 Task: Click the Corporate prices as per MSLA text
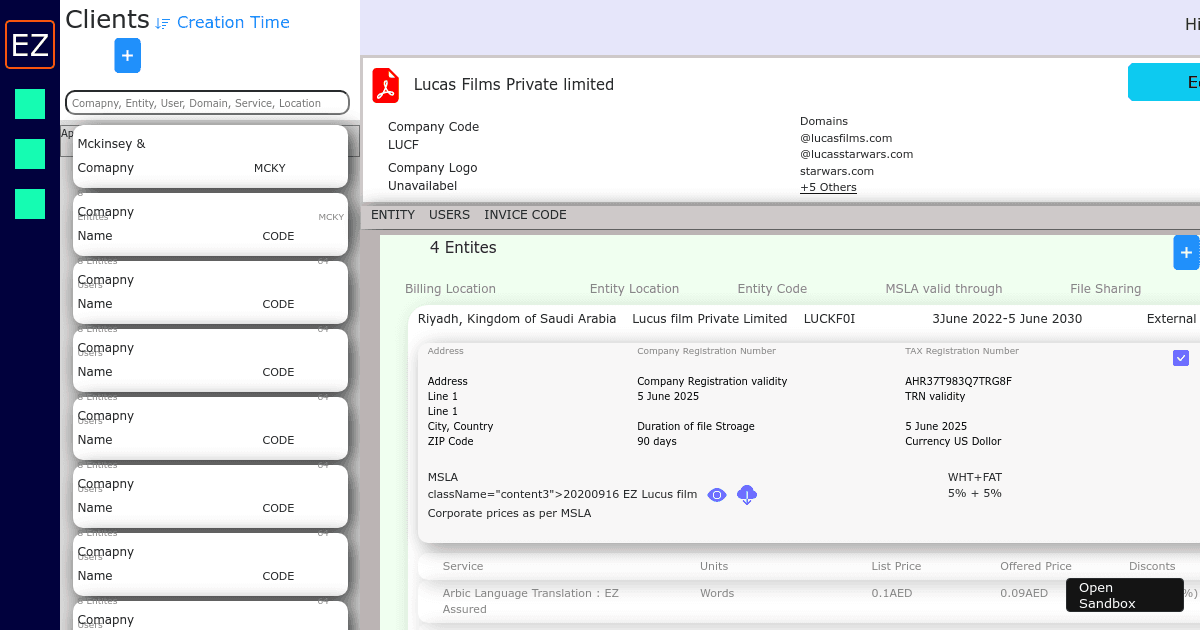(510, 514)
